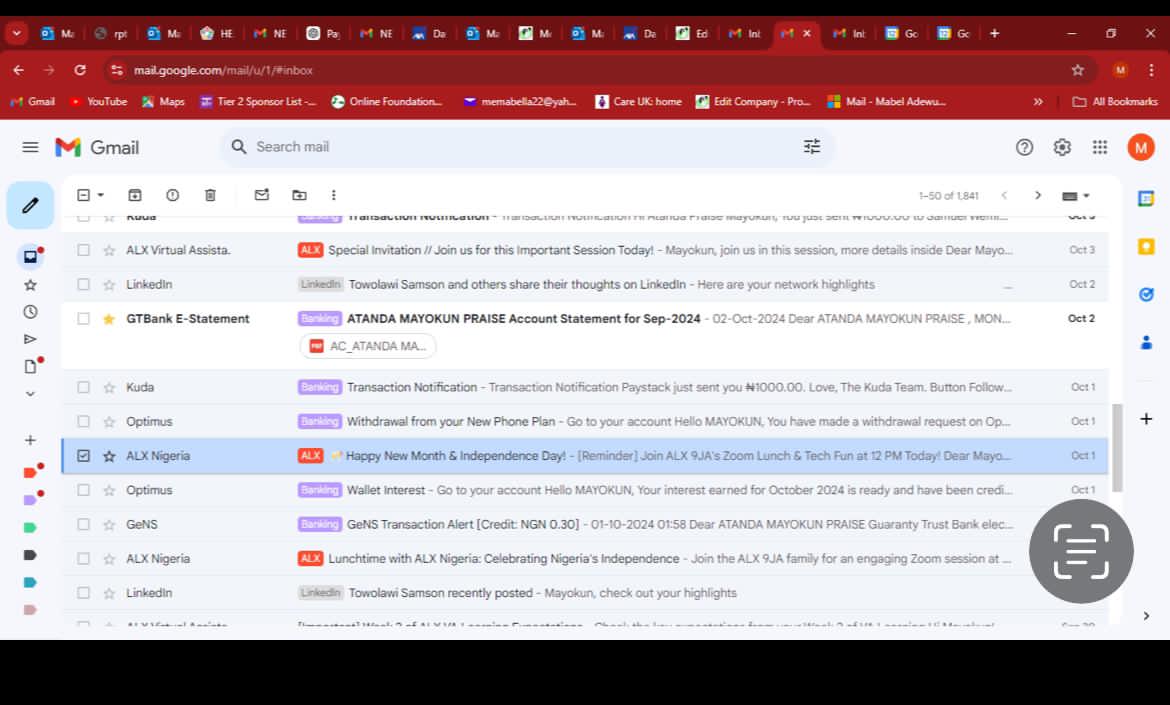Open Google Calendar in the side panel
This screenshot has height=705, width=1170.
(x=1146, y=198)
